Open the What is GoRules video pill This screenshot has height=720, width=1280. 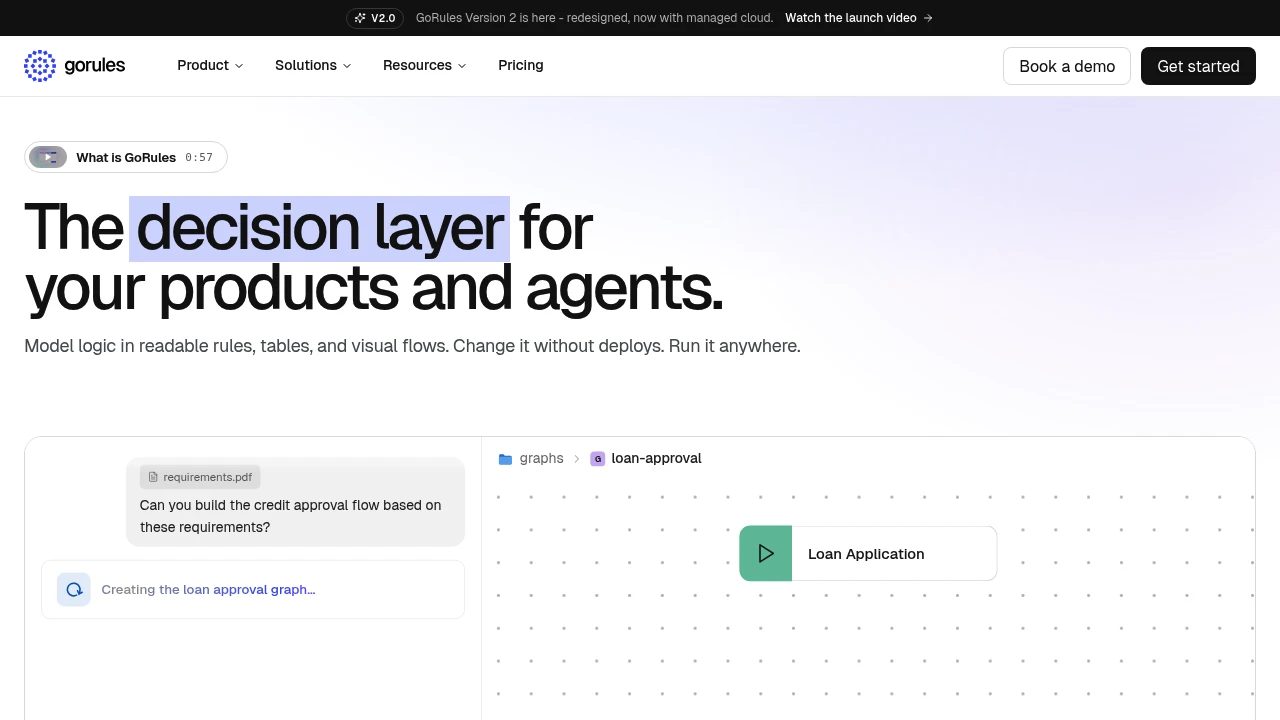126,157
